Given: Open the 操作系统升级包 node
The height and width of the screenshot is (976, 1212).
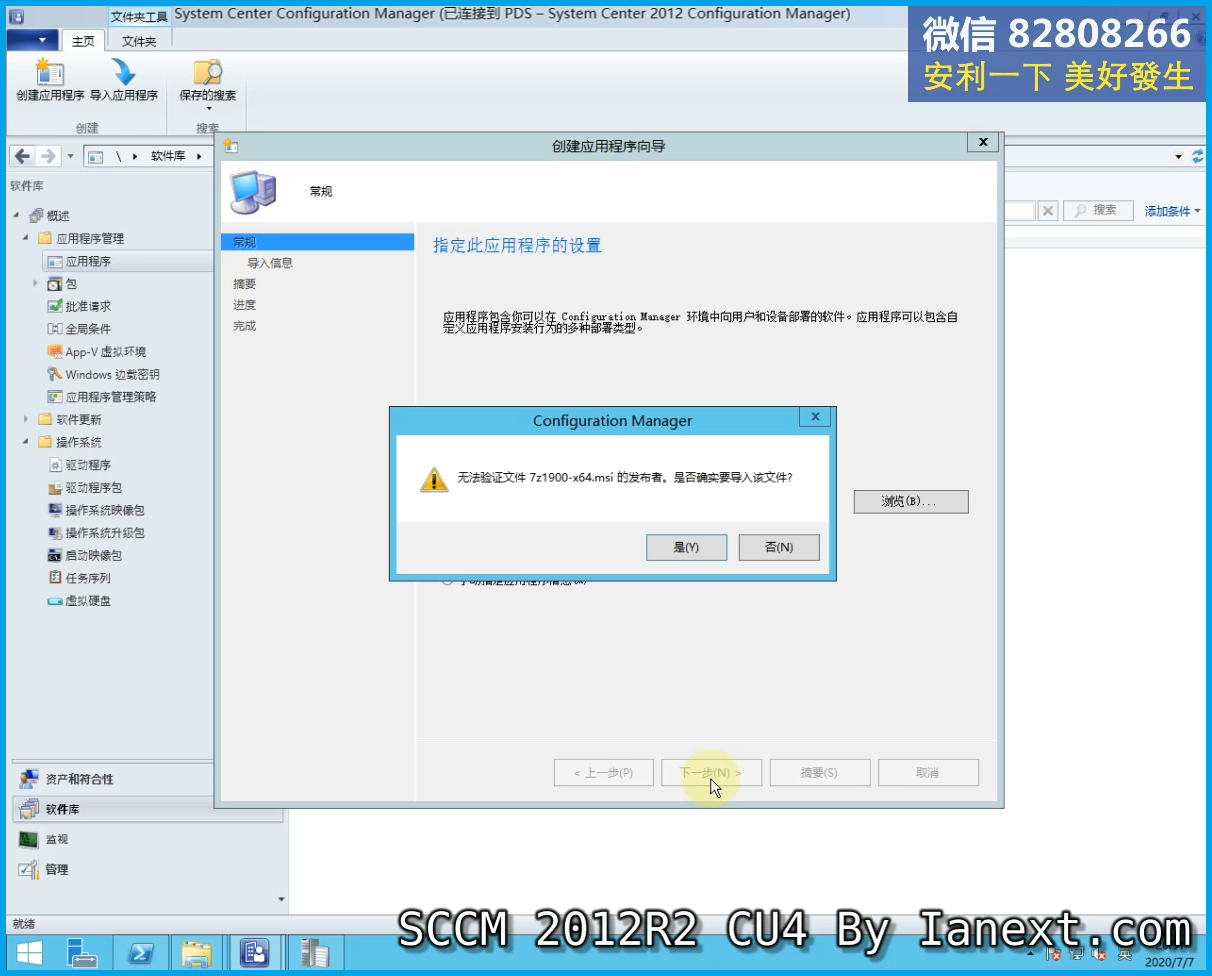Looking at the screenshot, I should [x=105, y=533].
